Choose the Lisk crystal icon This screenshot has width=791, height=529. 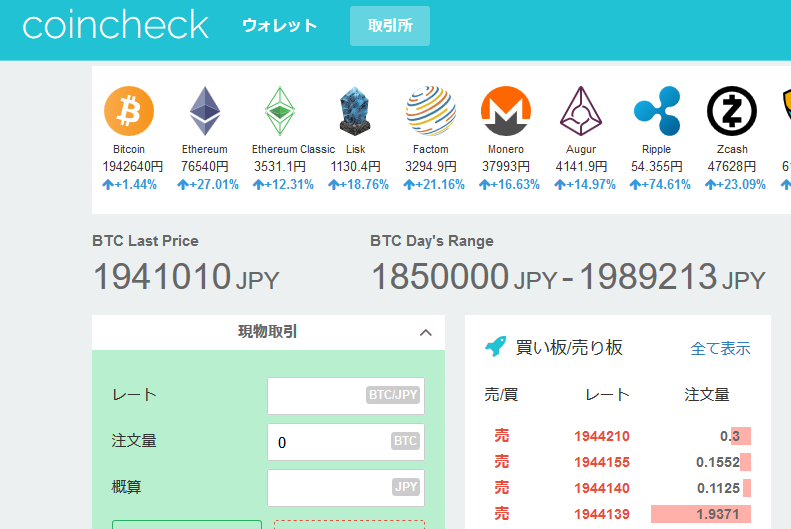tap(355, 111)
